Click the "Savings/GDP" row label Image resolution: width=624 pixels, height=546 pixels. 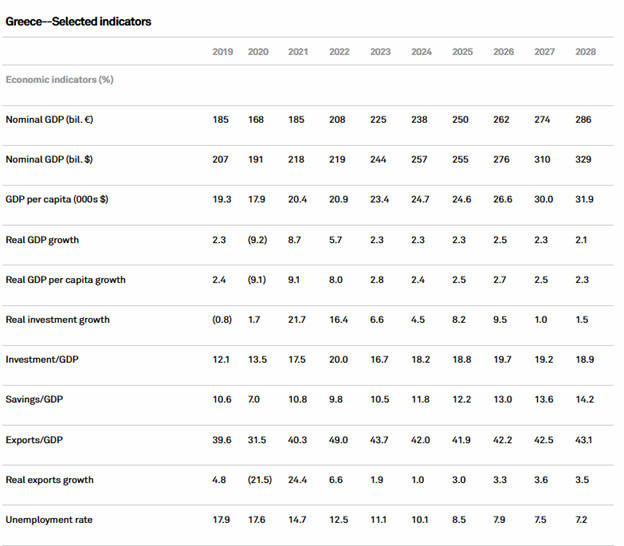pyautogui.click(x=38, y=400)
